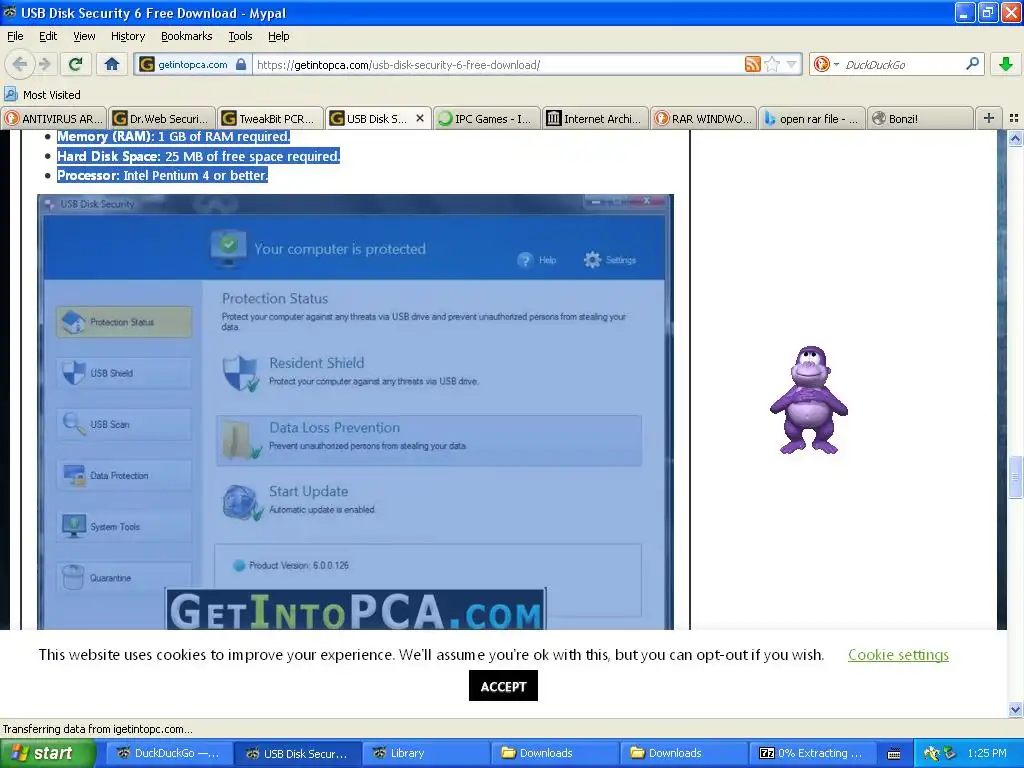This screenshot has width=1024, height=768.
Task: Open the File menu
Action: tap(15, 36)
